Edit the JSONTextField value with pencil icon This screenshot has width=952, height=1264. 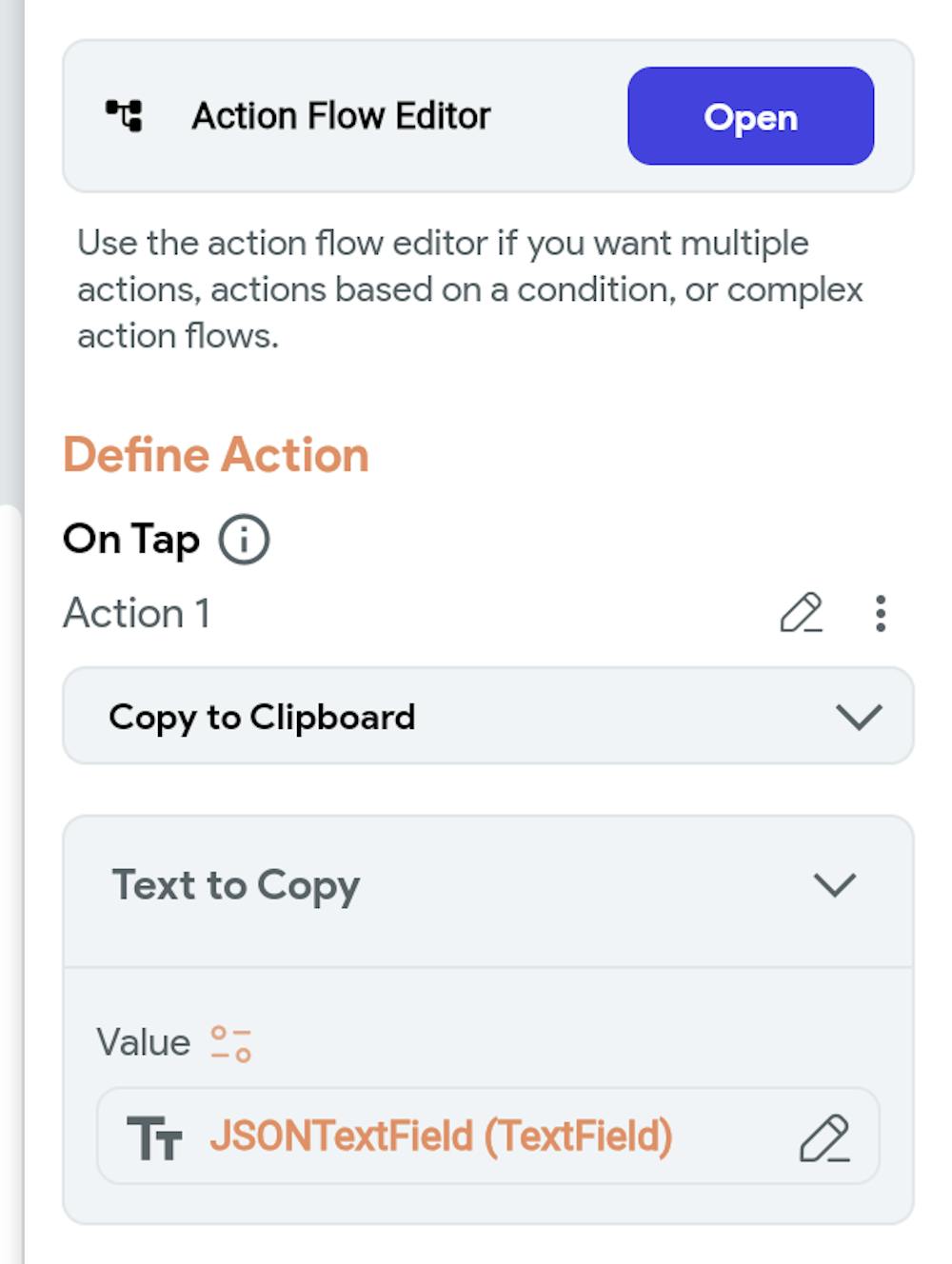pos(824,1137)
